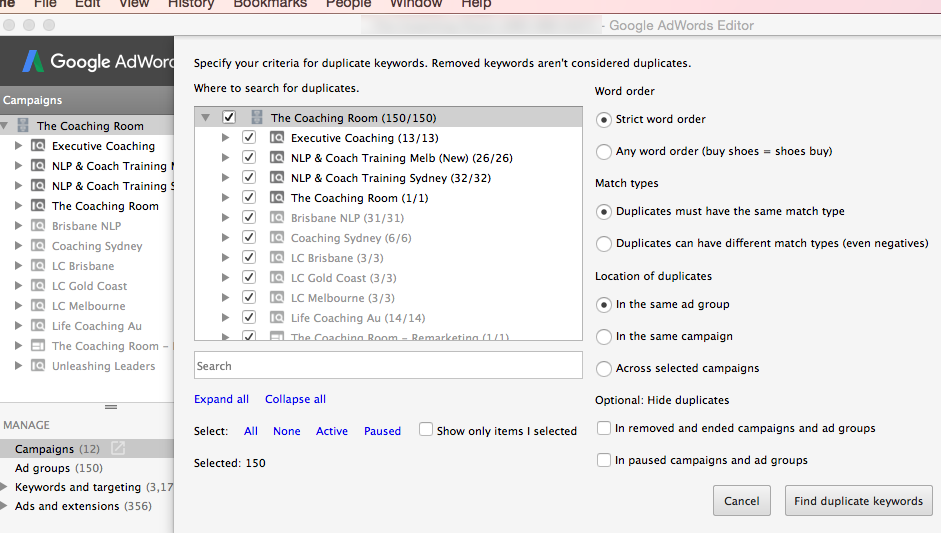This screenshot has height=533, width=941.
Task: Click the Cancel button
Action: click(x=742, y=501)
